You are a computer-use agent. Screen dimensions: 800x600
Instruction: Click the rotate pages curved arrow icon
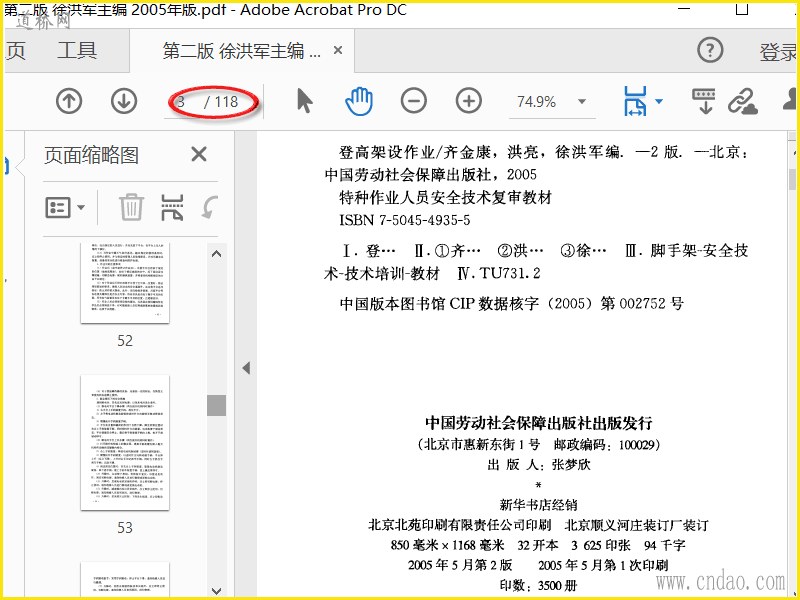209,207
